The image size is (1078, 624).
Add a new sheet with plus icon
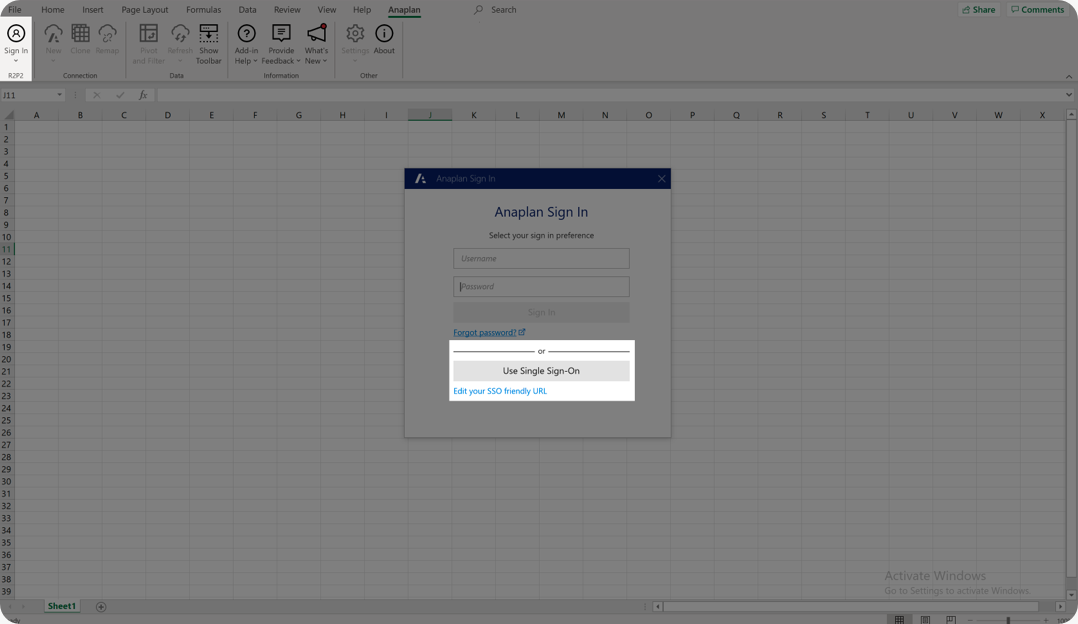tap(101, 606)
